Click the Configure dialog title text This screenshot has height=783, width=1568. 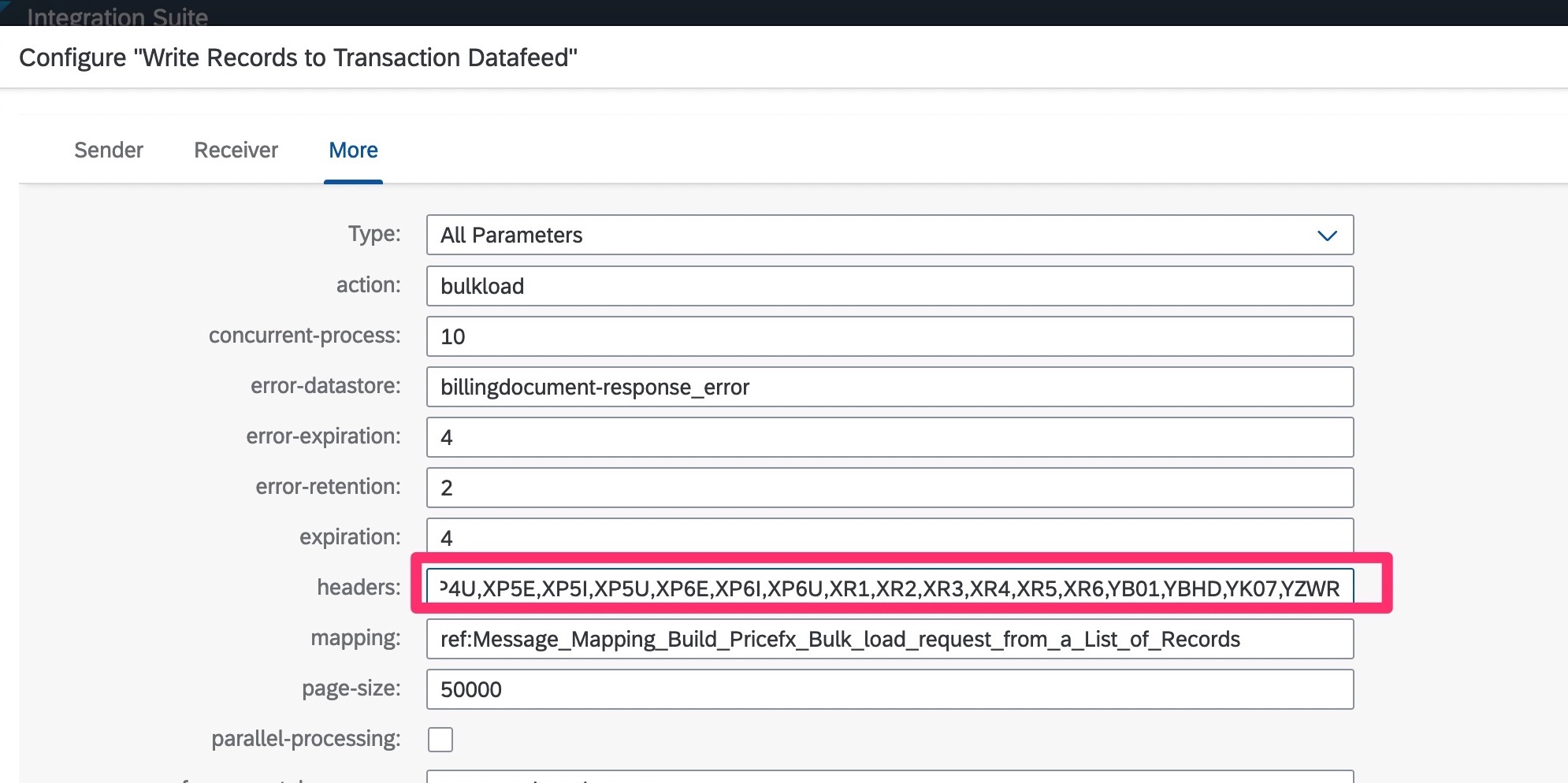(298, 58)
